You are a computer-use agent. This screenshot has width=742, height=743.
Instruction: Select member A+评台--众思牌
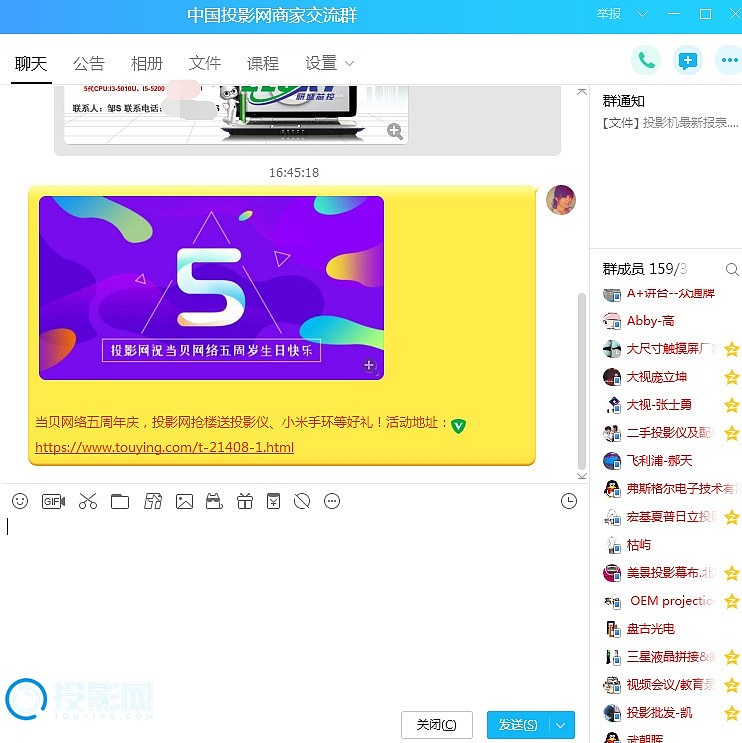[x=670, y=294]
